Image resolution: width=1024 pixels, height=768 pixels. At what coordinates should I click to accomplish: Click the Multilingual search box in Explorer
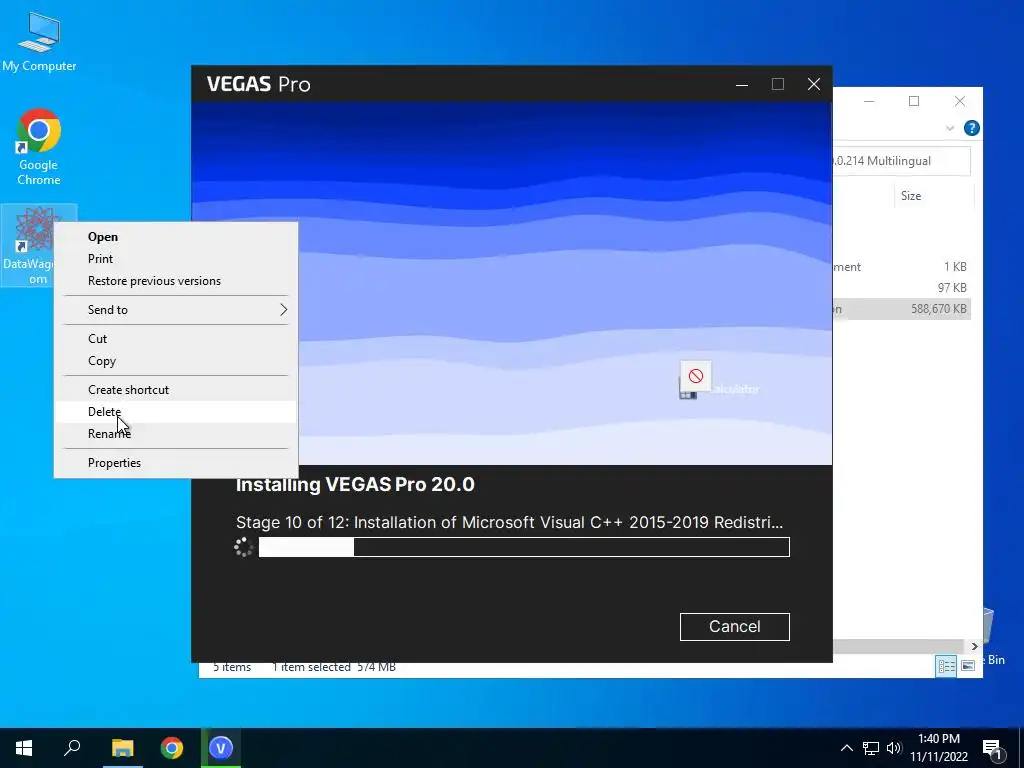tap(901, 161)
